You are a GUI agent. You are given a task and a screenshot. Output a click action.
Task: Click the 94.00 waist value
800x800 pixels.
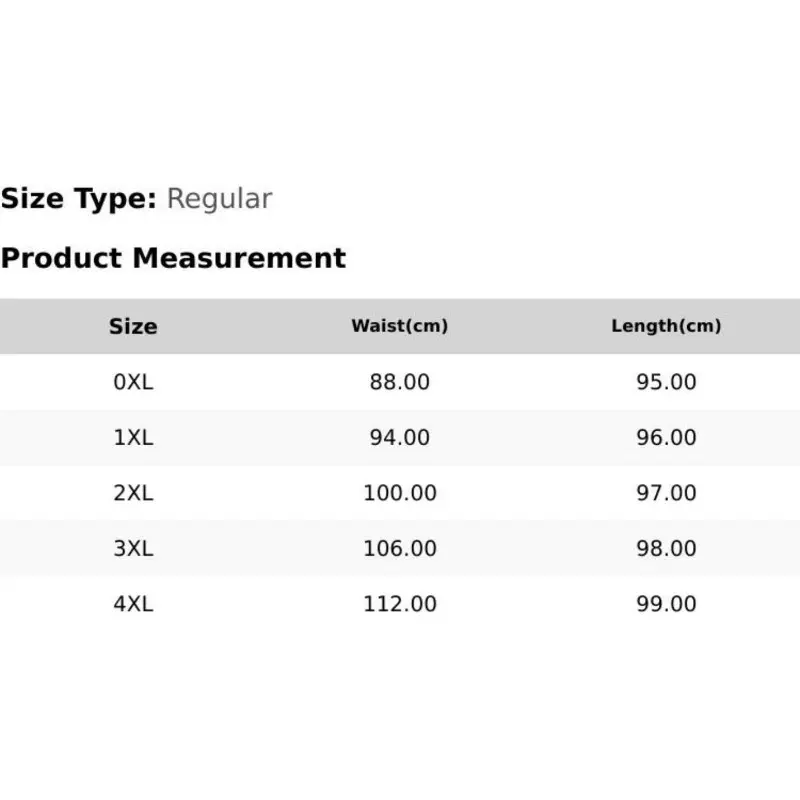tap(399, 437)
